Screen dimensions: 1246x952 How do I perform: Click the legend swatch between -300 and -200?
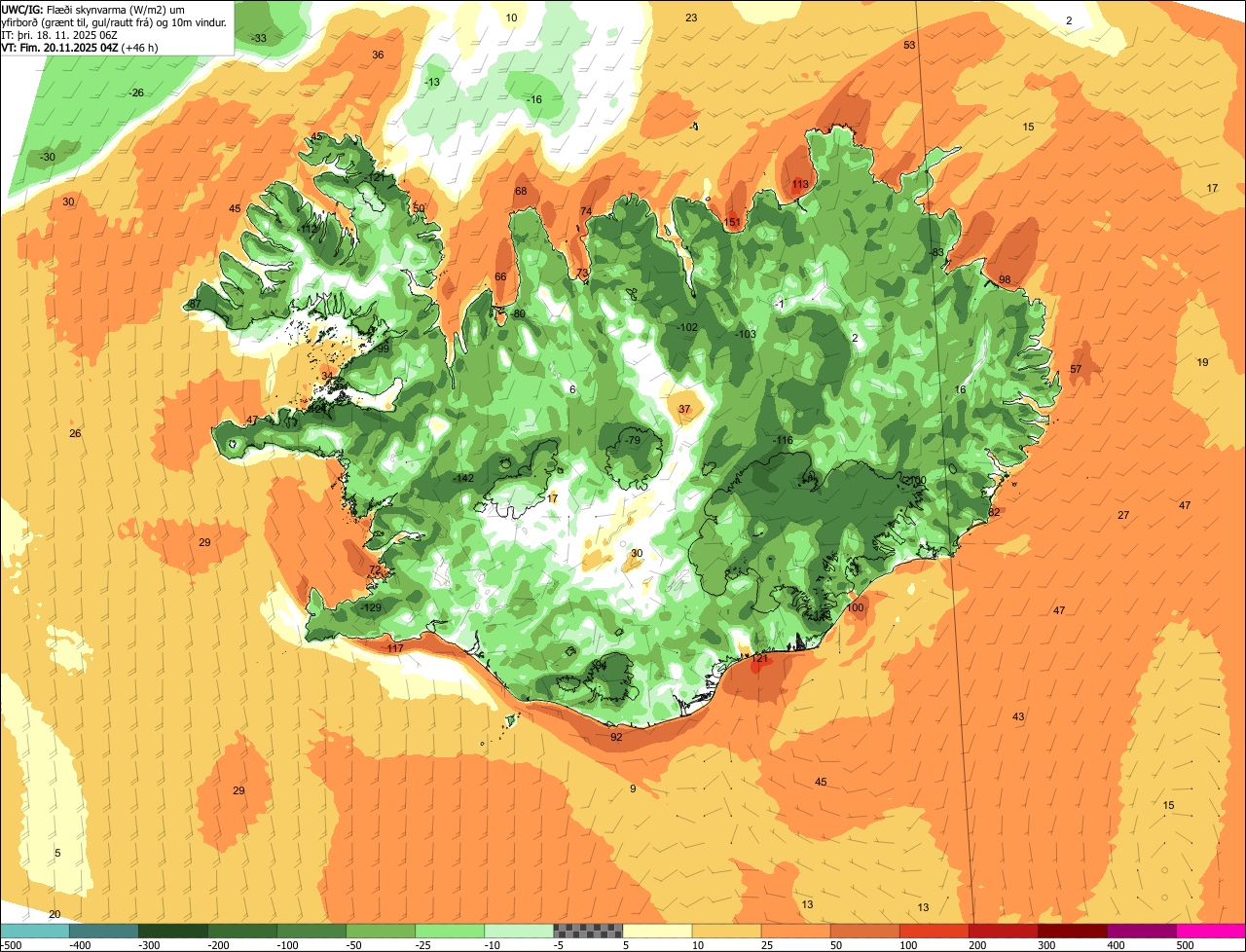173,931
